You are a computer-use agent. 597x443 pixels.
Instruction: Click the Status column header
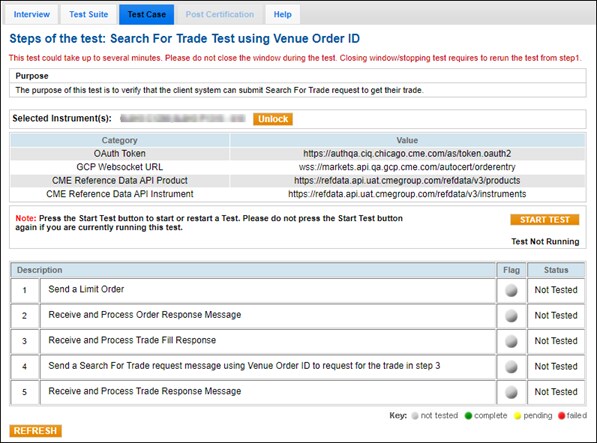pos(556,270)
